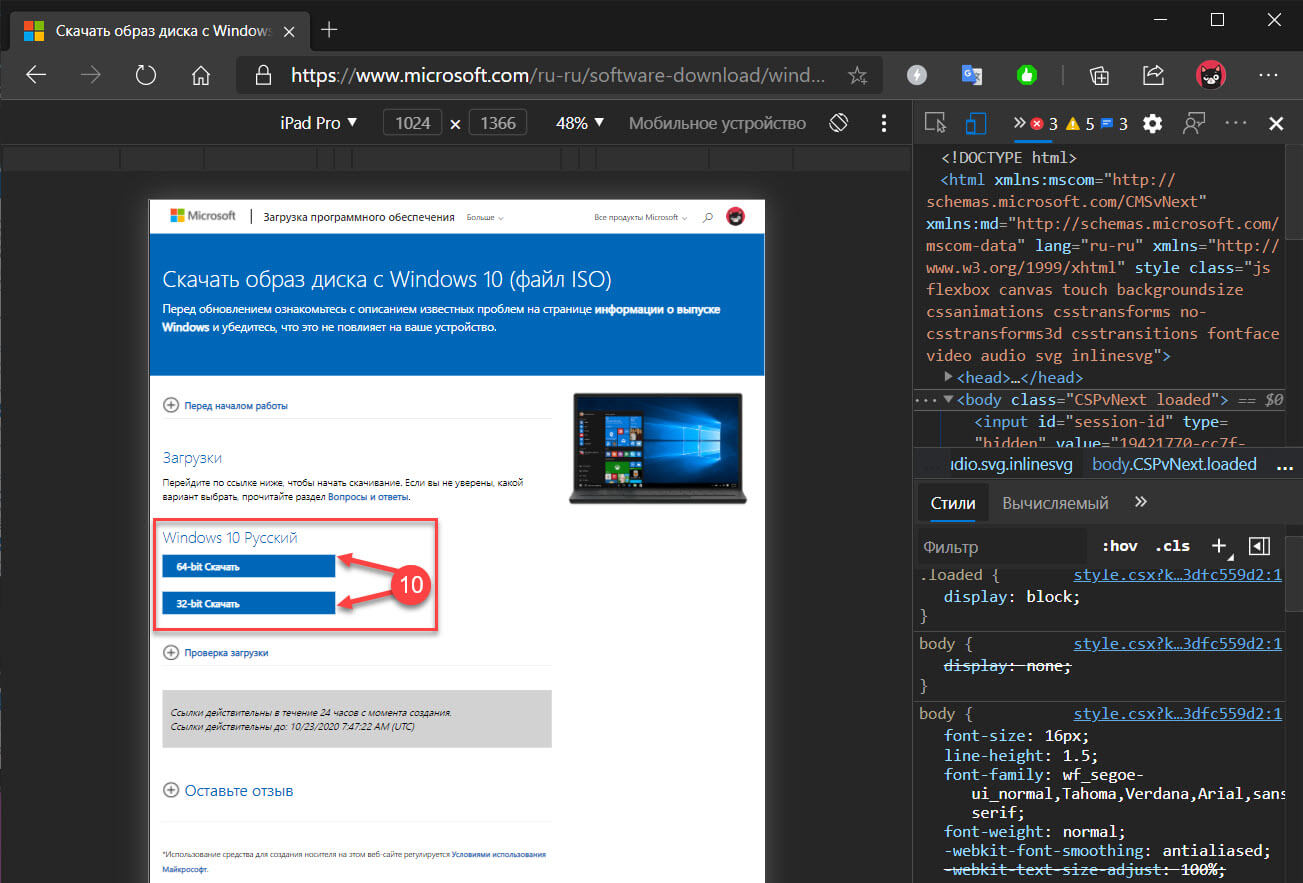Screen dimensions: 1303x883
Task: Expand the Перед началом работы section
Action: click(225, 406)
